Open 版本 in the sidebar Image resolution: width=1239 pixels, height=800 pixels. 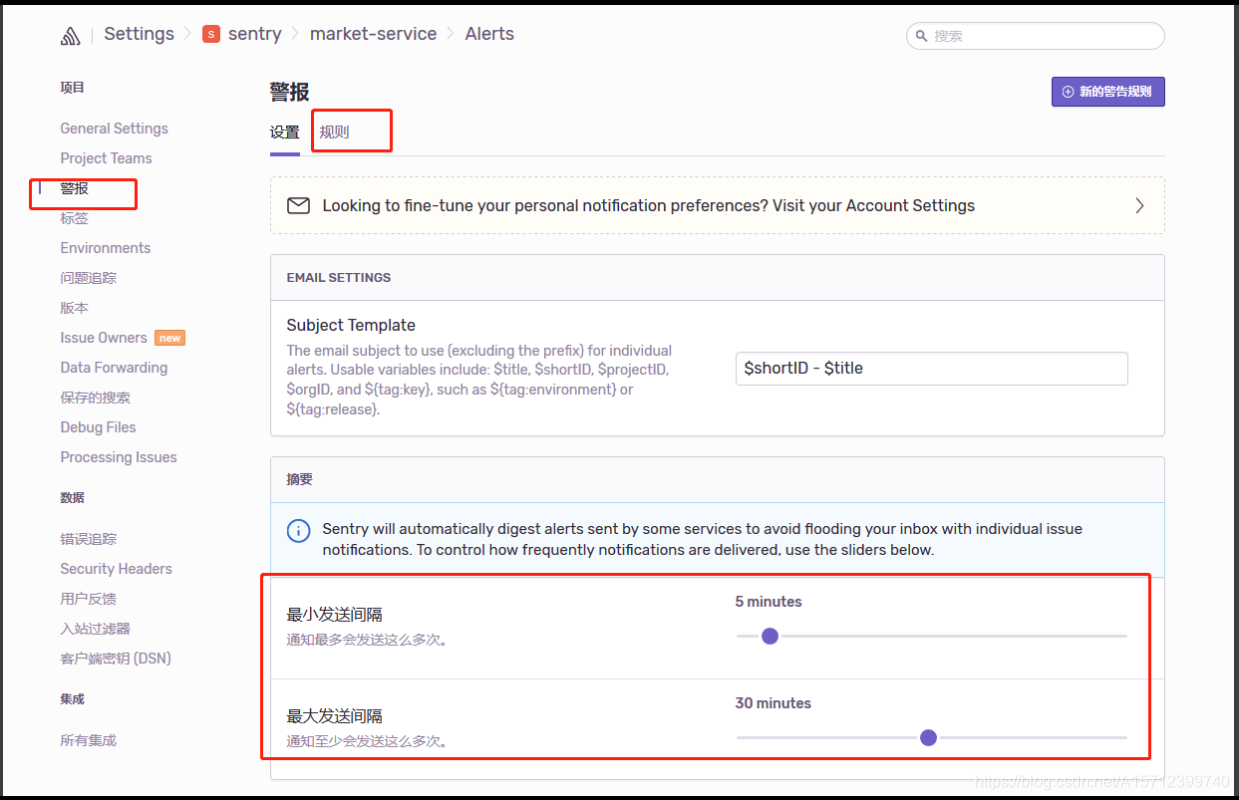(x=75, y=308)
